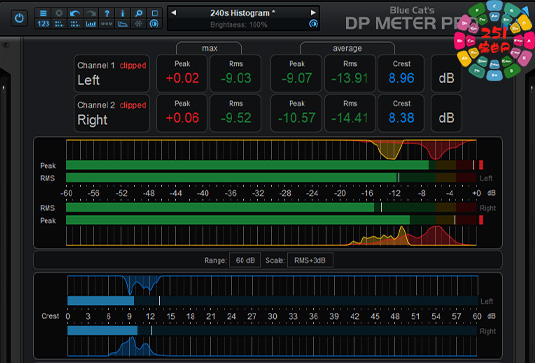The width and height of the screenshot is (535, 363).
Task: Click the 'dB' unit box in Left row
Action: (446, 74)
